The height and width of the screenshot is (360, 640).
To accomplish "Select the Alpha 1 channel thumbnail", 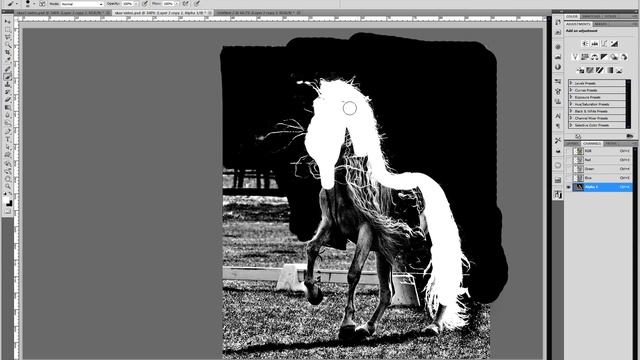I will coord(578,187).
